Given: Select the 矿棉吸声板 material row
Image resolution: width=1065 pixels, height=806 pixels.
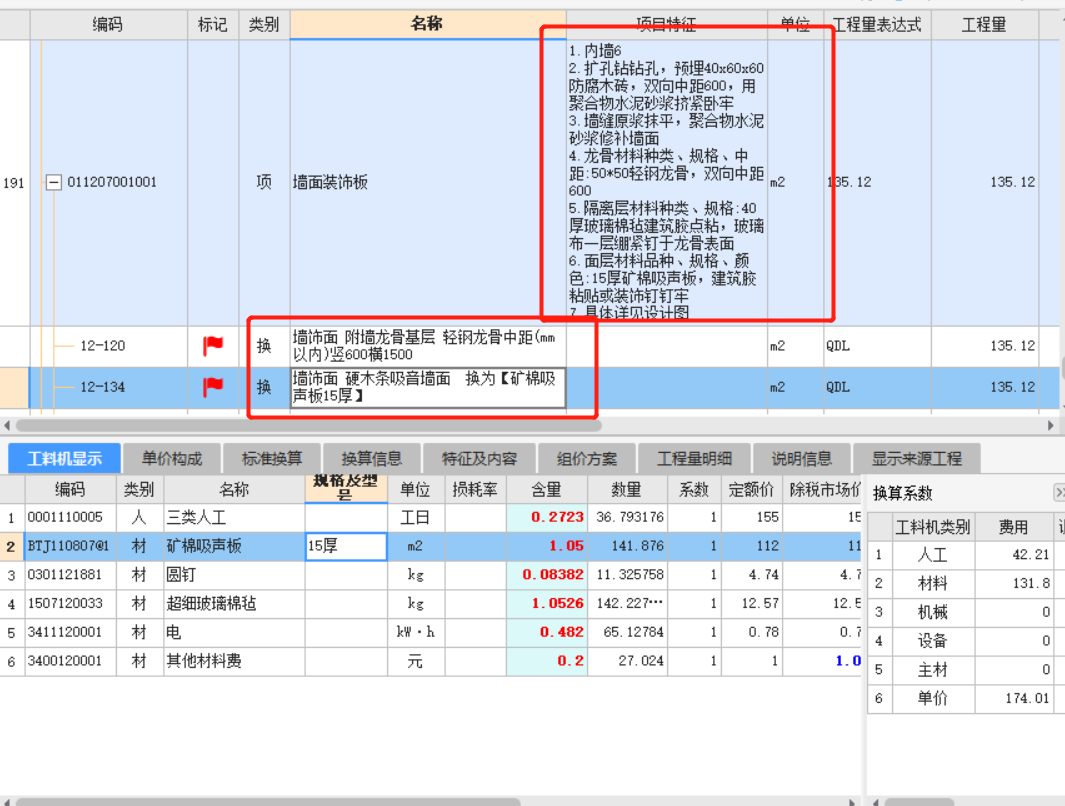Looking at the screenshot, I should tap(204, 546).
